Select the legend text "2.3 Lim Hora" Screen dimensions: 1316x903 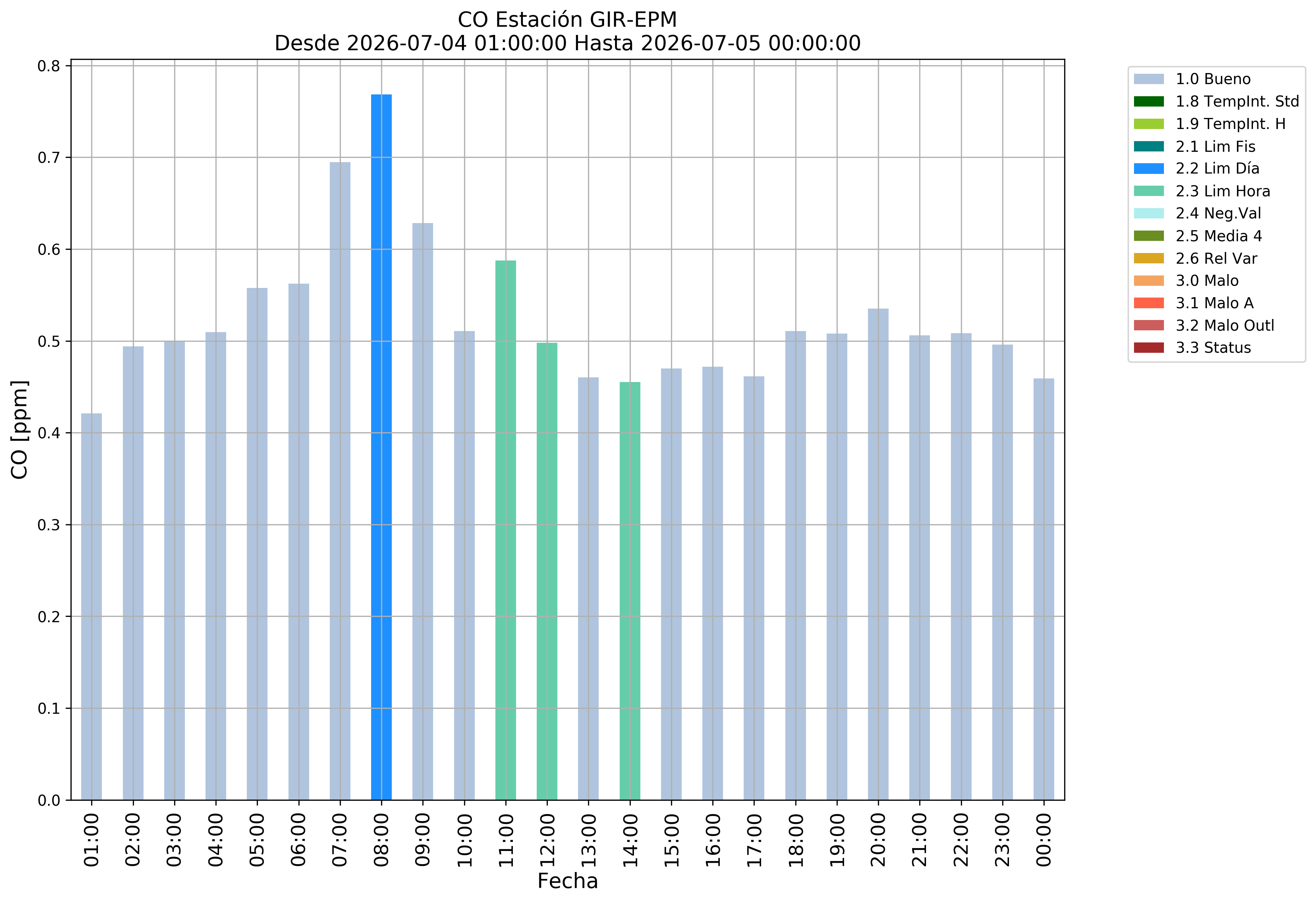(x=1223, y=191)
